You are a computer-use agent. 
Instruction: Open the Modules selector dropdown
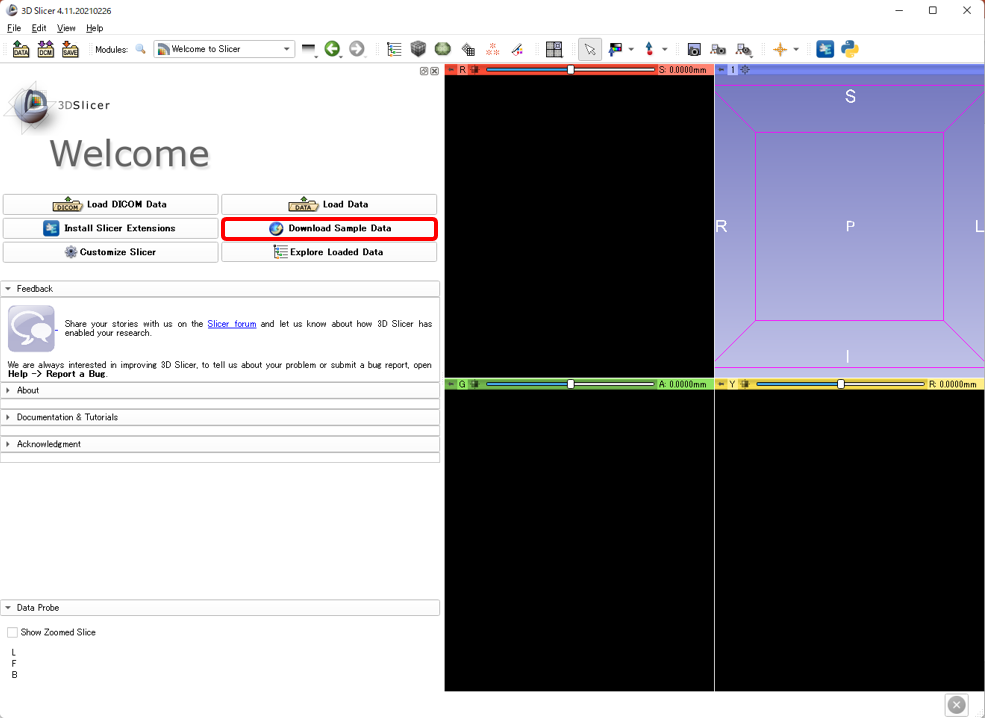coord(224,49)
